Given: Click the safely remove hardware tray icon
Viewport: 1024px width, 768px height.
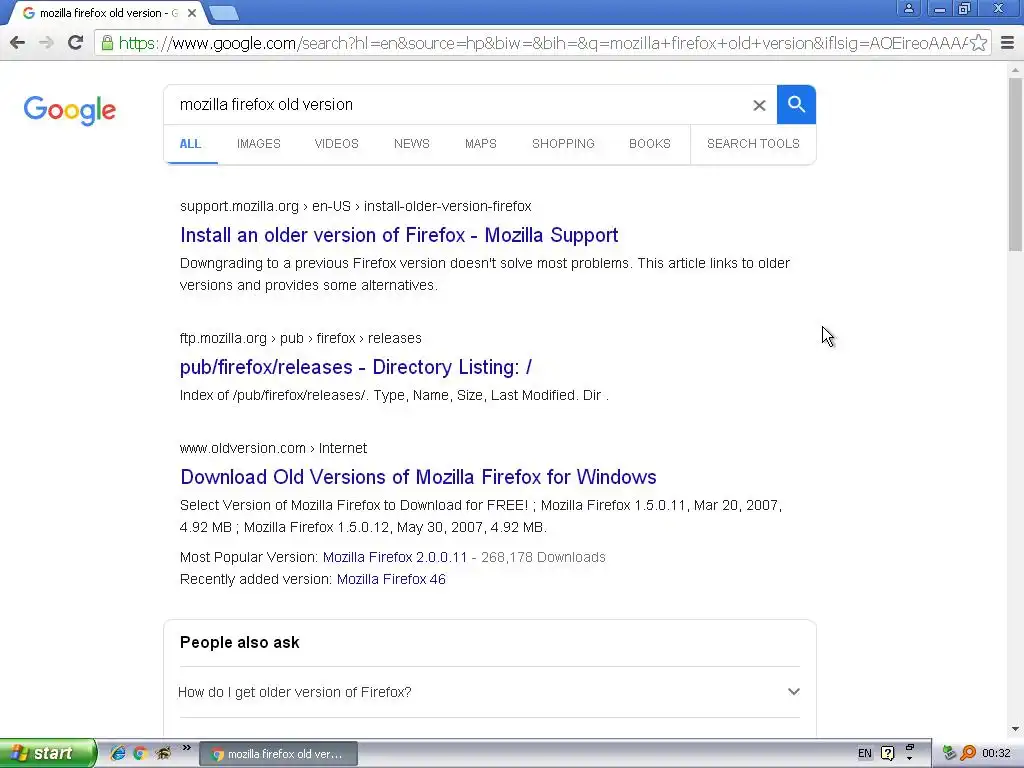Looking at the screenshot, I should (x=950, y=753).
